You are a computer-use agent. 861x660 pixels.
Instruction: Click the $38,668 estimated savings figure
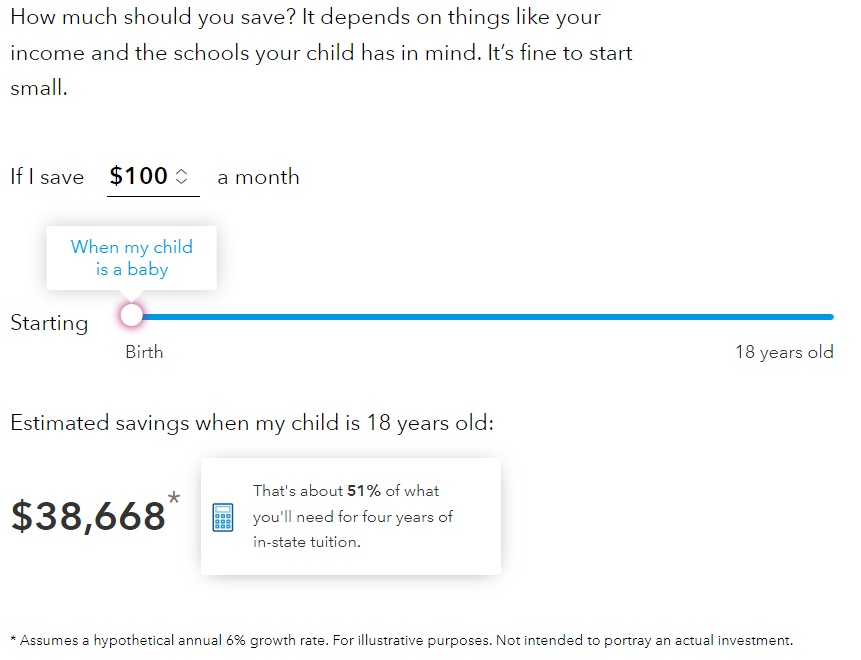(x=88, y=514)
